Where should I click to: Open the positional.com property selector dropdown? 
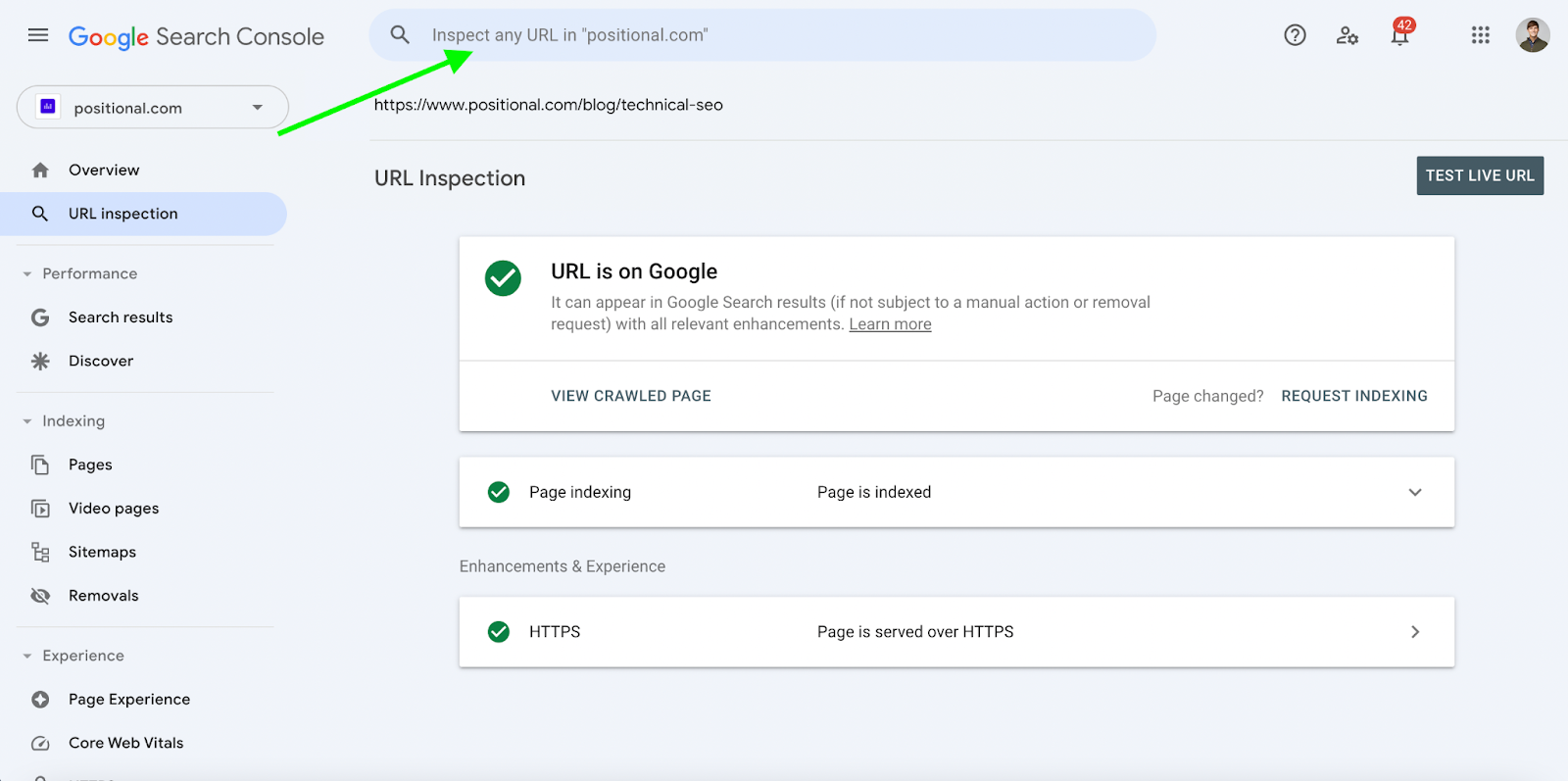point(153,107)
